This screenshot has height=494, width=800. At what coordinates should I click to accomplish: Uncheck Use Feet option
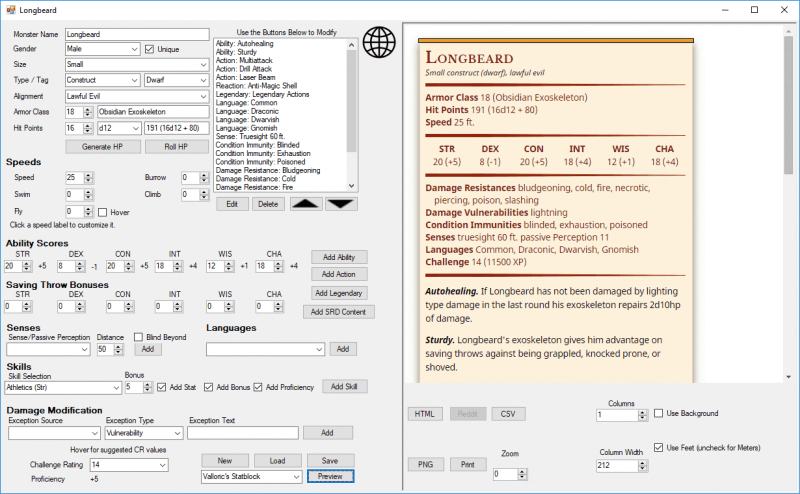658,447
